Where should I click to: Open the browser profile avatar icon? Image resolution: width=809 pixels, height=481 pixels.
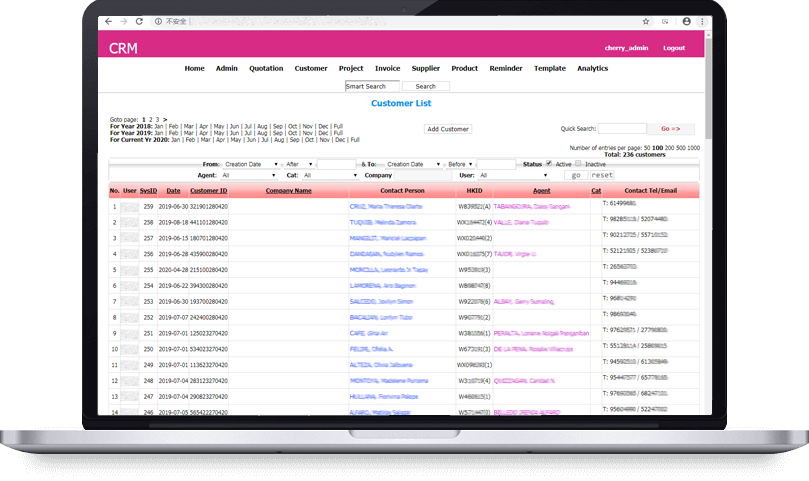pos(686,21)
